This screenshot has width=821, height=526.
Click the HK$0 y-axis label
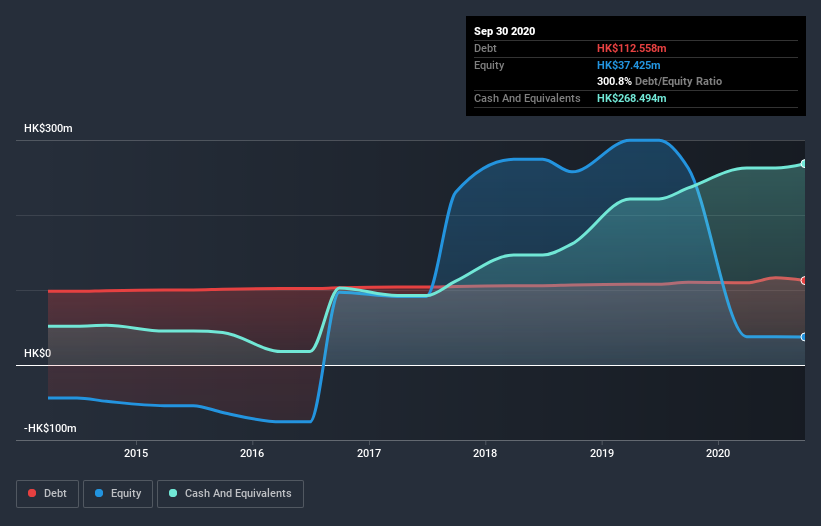pyautogui.click(x=38, y=353)
